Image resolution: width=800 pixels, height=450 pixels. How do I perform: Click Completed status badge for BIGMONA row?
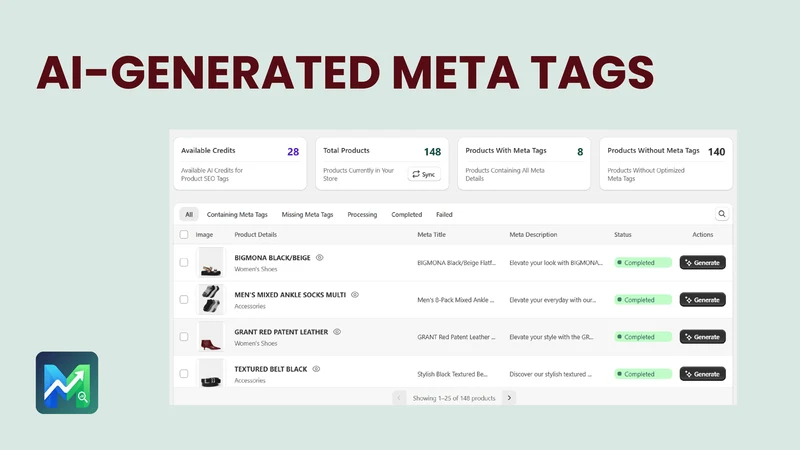(x=643, y=262)
